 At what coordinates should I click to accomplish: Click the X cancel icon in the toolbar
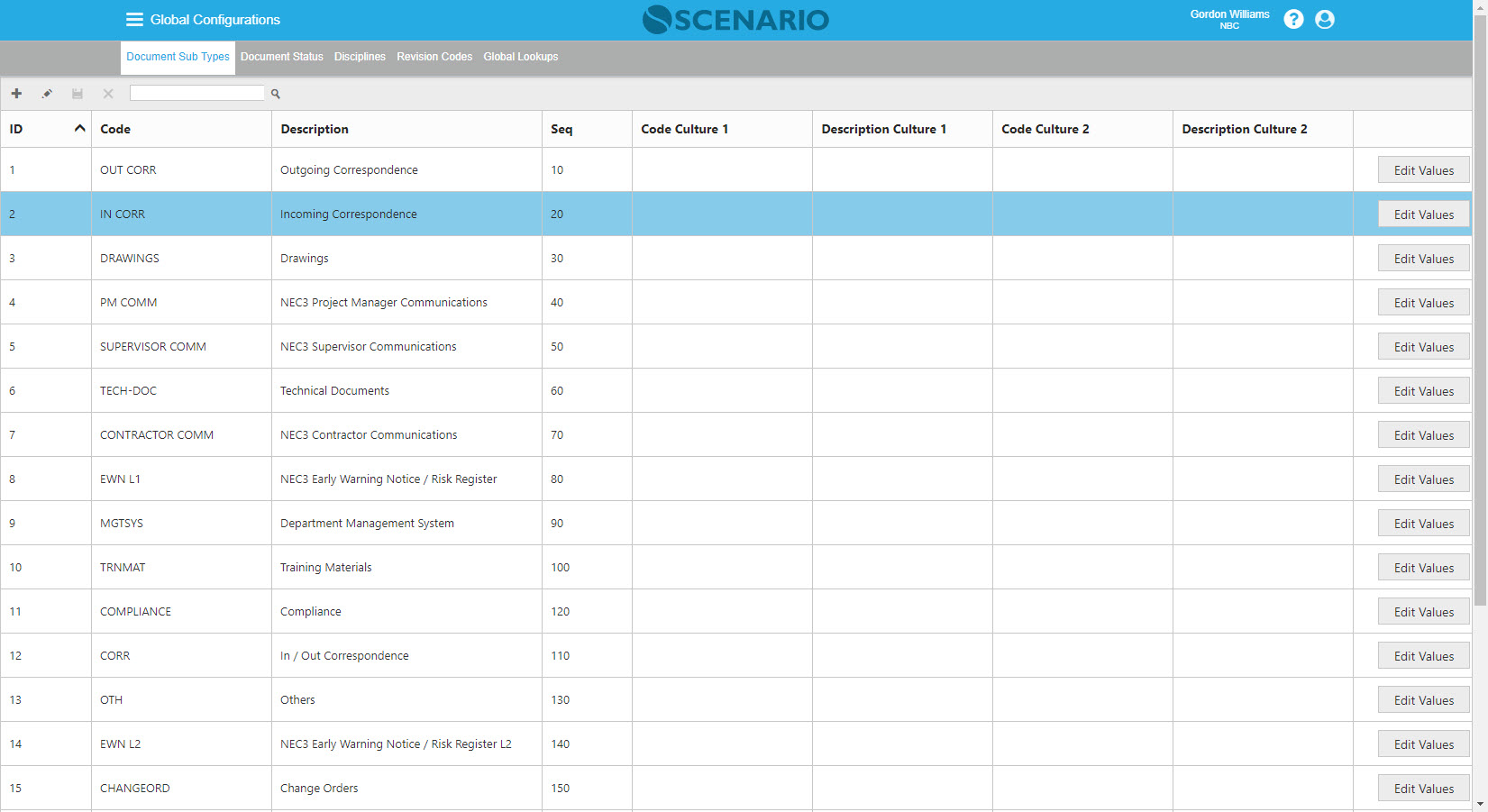pos(108,94)
